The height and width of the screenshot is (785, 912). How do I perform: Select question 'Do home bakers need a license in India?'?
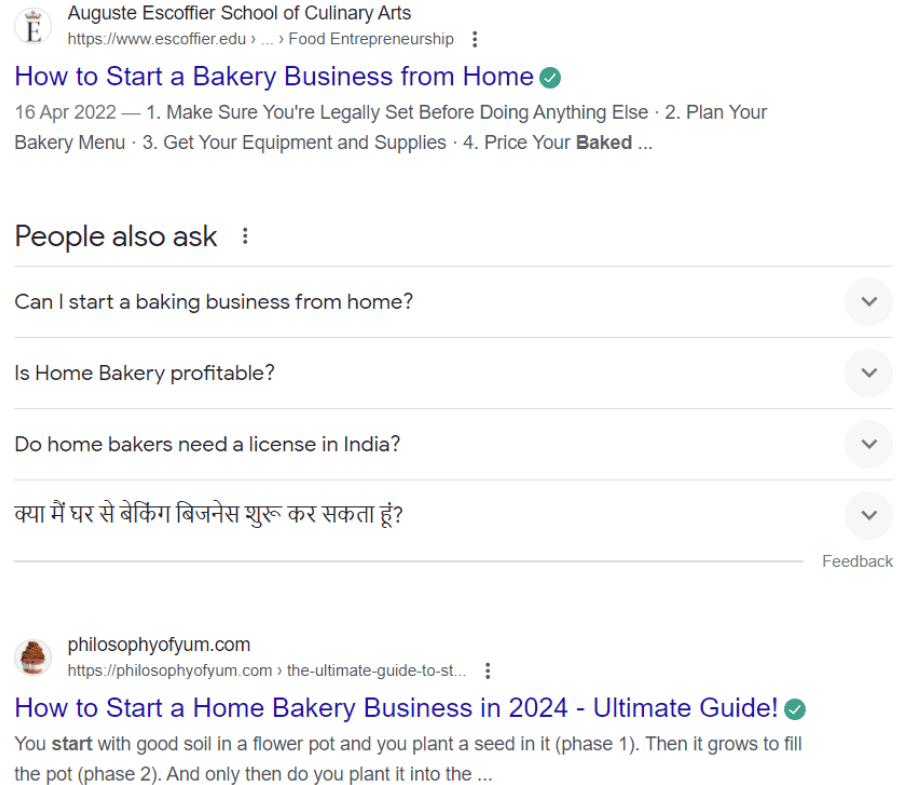tap(207, 444)
